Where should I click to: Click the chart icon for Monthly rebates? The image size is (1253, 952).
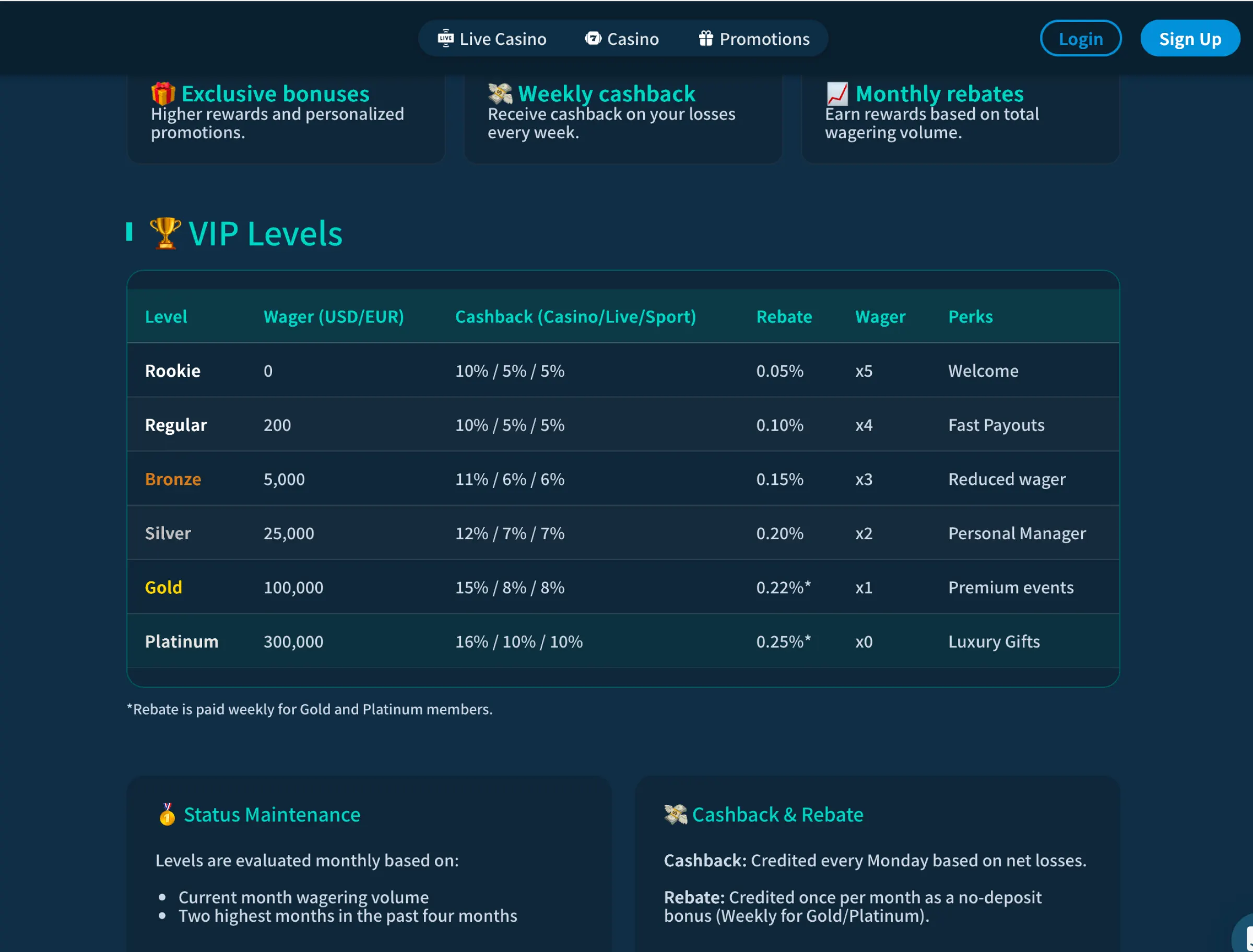pos(837,93)
